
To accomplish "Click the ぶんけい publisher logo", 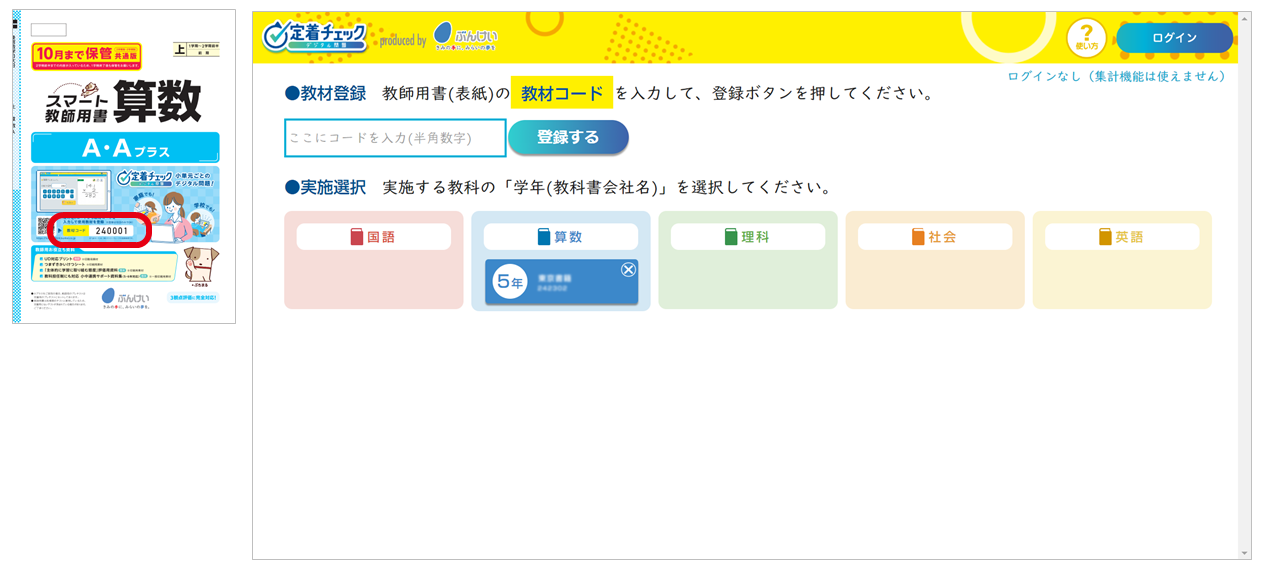I will (x=466, y=37).
